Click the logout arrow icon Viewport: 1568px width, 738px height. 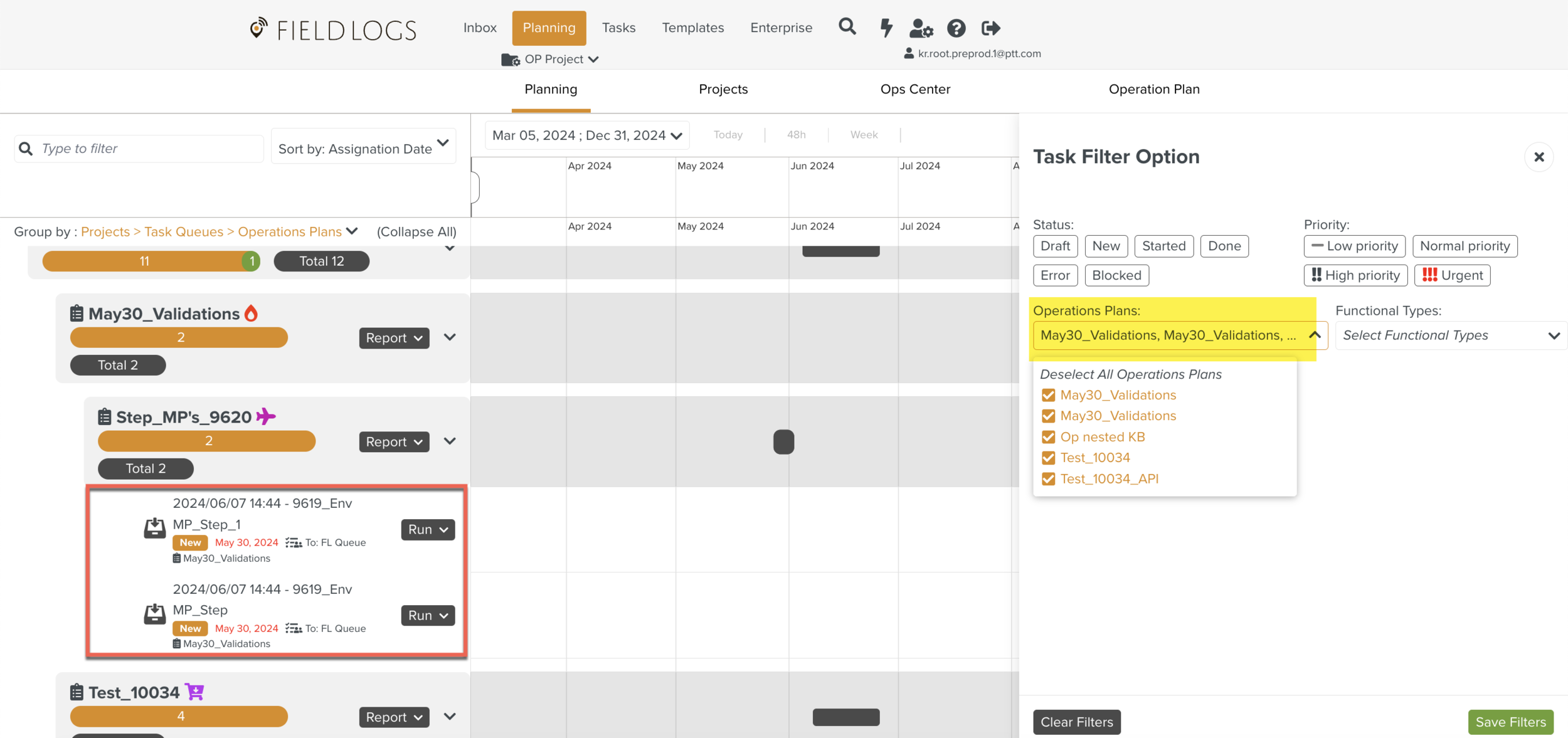[990, 28]
